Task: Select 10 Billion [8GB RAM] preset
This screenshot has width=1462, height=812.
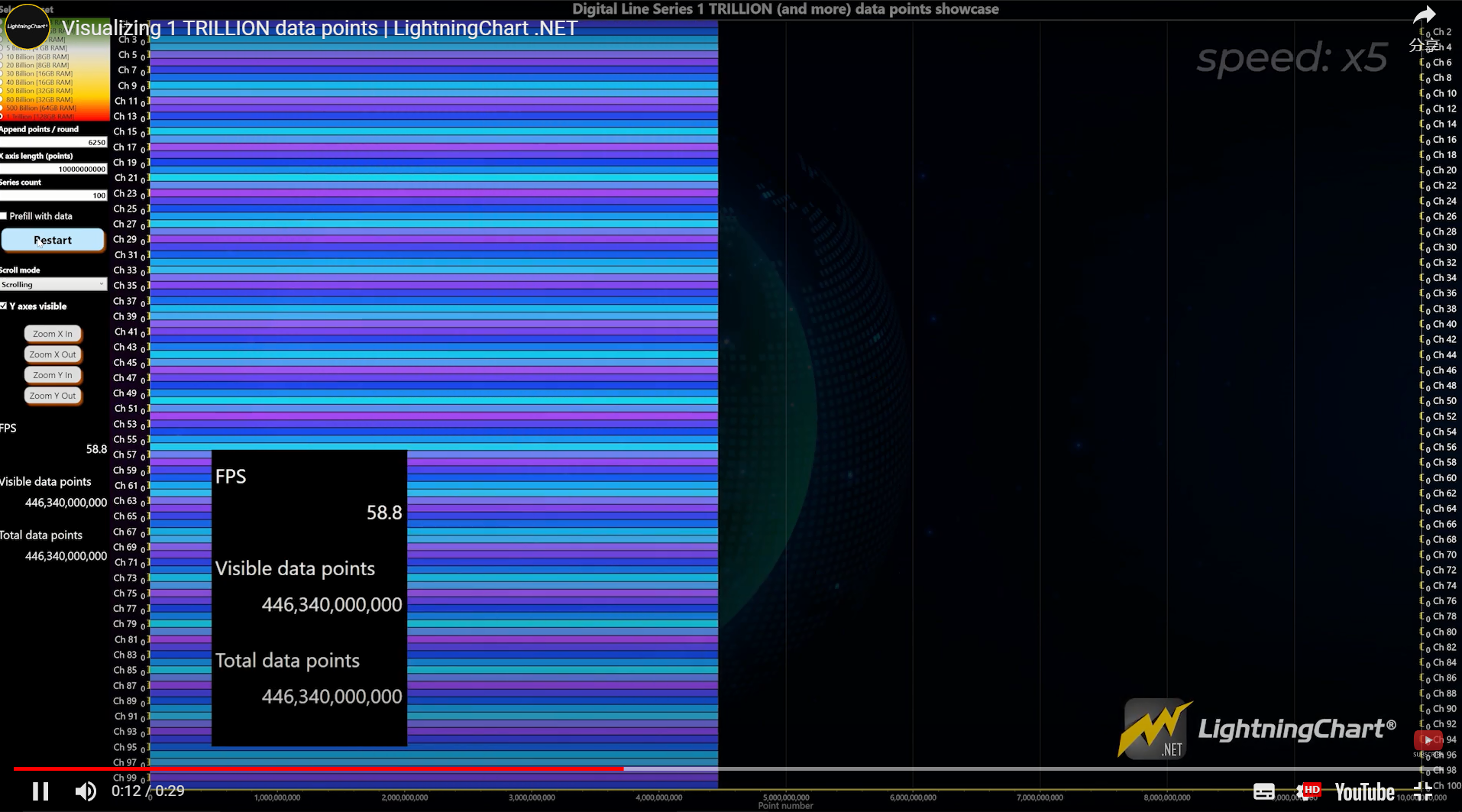Action: coord(37,57)
